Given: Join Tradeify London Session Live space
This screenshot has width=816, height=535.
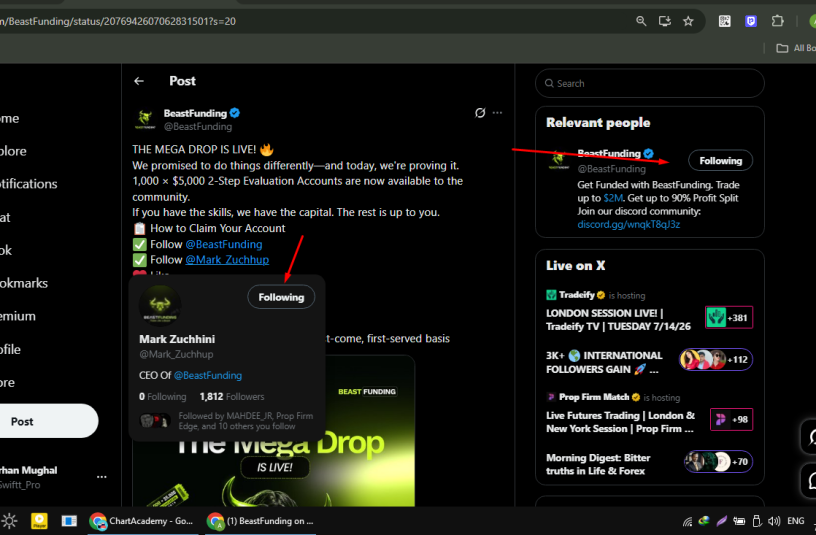Looking at the screenshot, I should click(x=649, y=312).
